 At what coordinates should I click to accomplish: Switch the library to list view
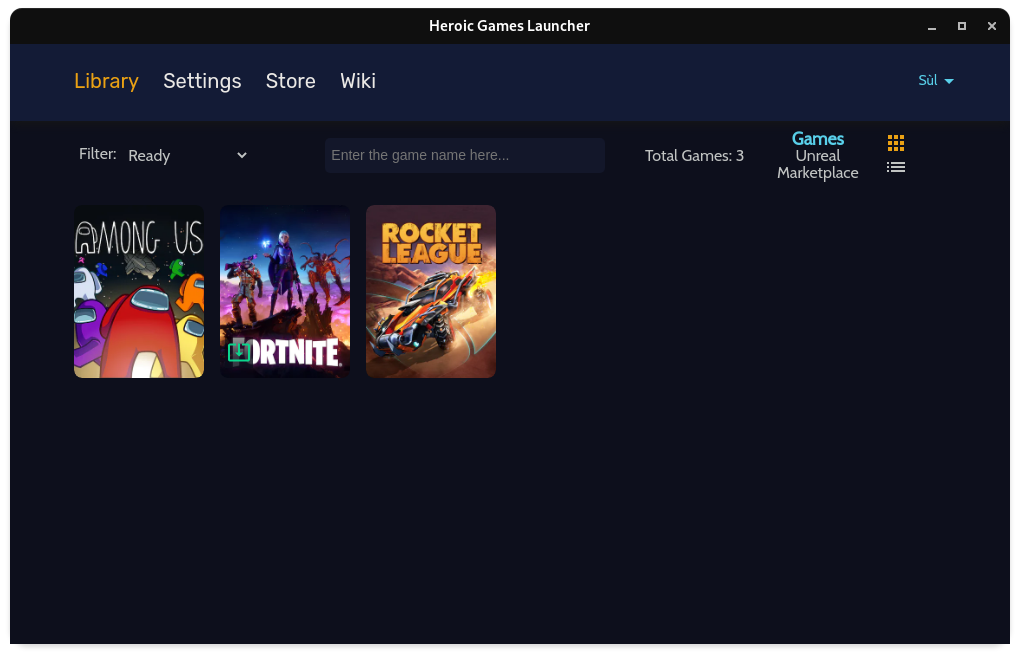(x=895, y=167)
